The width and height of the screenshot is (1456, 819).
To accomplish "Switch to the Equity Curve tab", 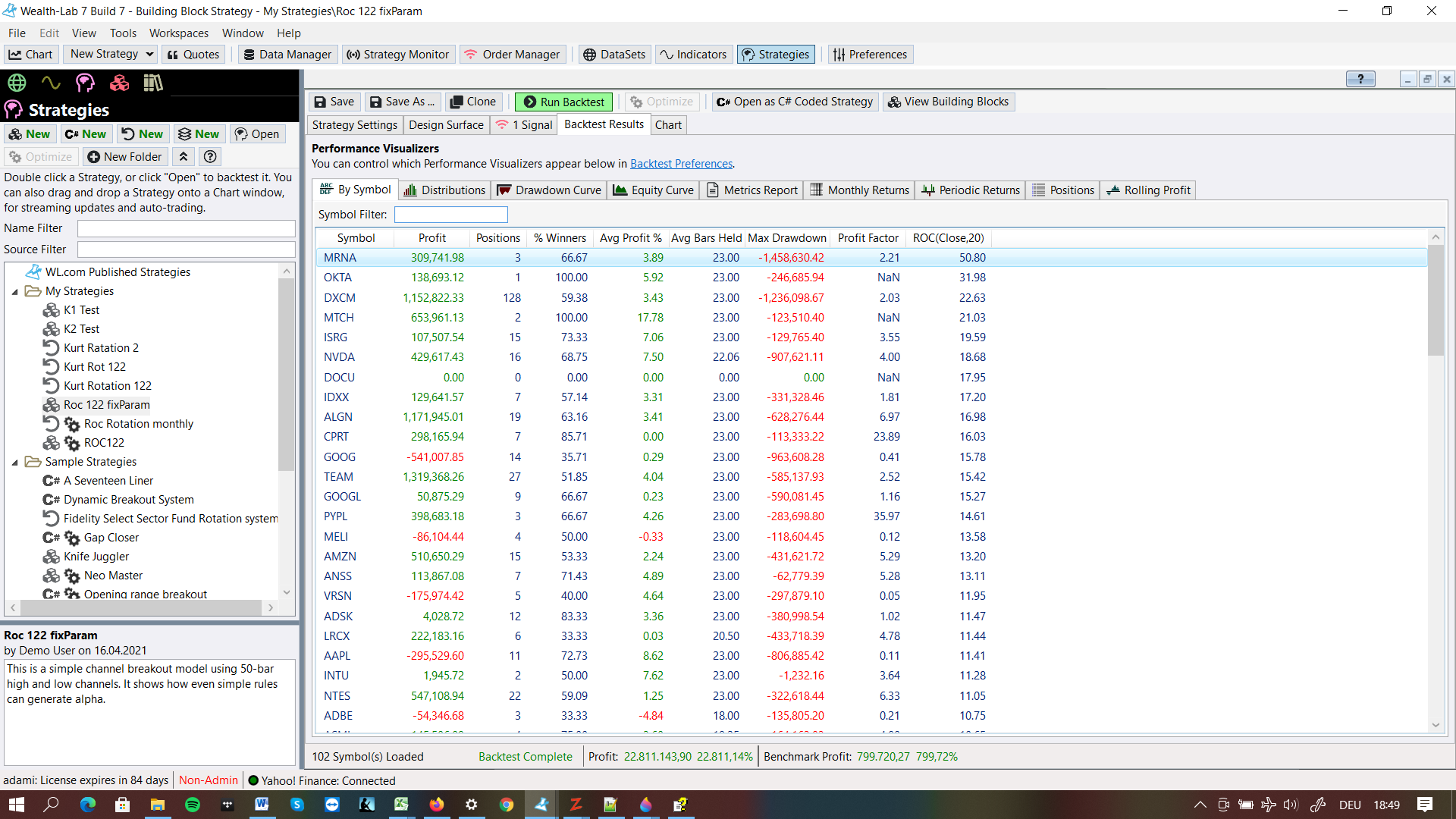I will (653, 190).
